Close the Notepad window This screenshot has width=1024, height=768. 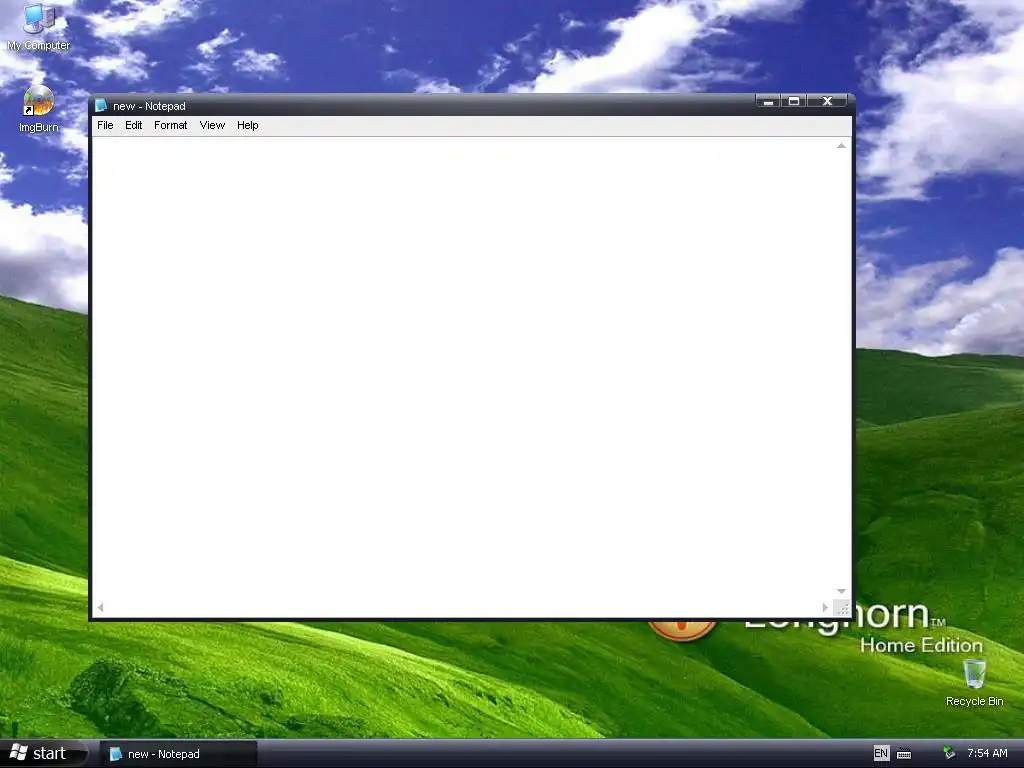click(x=827, y=101)
